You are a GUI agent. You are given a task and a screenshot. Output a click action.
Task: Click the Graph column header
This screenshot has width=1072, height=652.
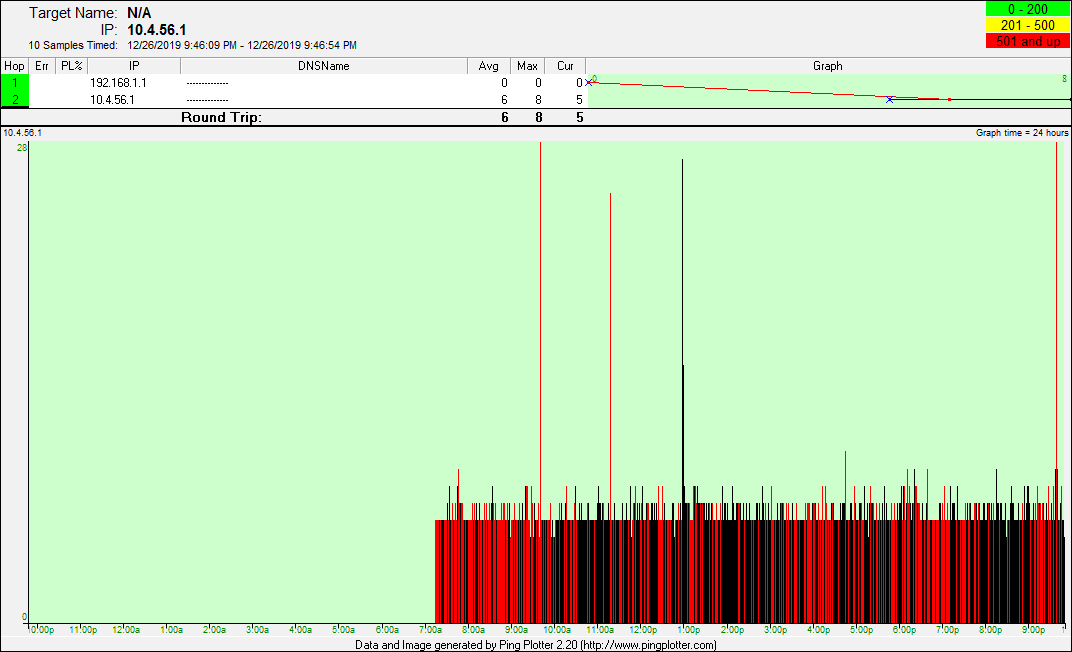827,66
